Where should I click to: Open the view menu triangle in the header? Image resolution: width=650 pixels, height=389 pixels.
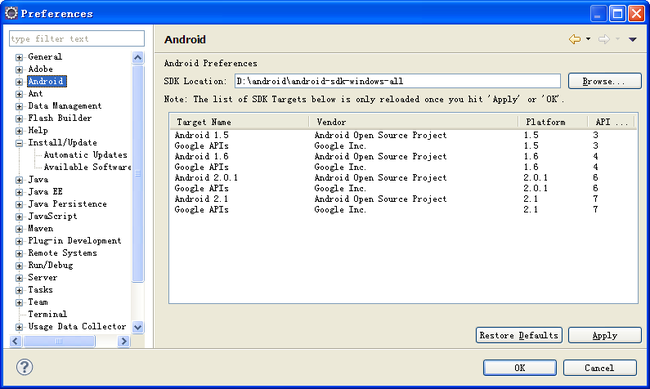click(x=633, y=39)
